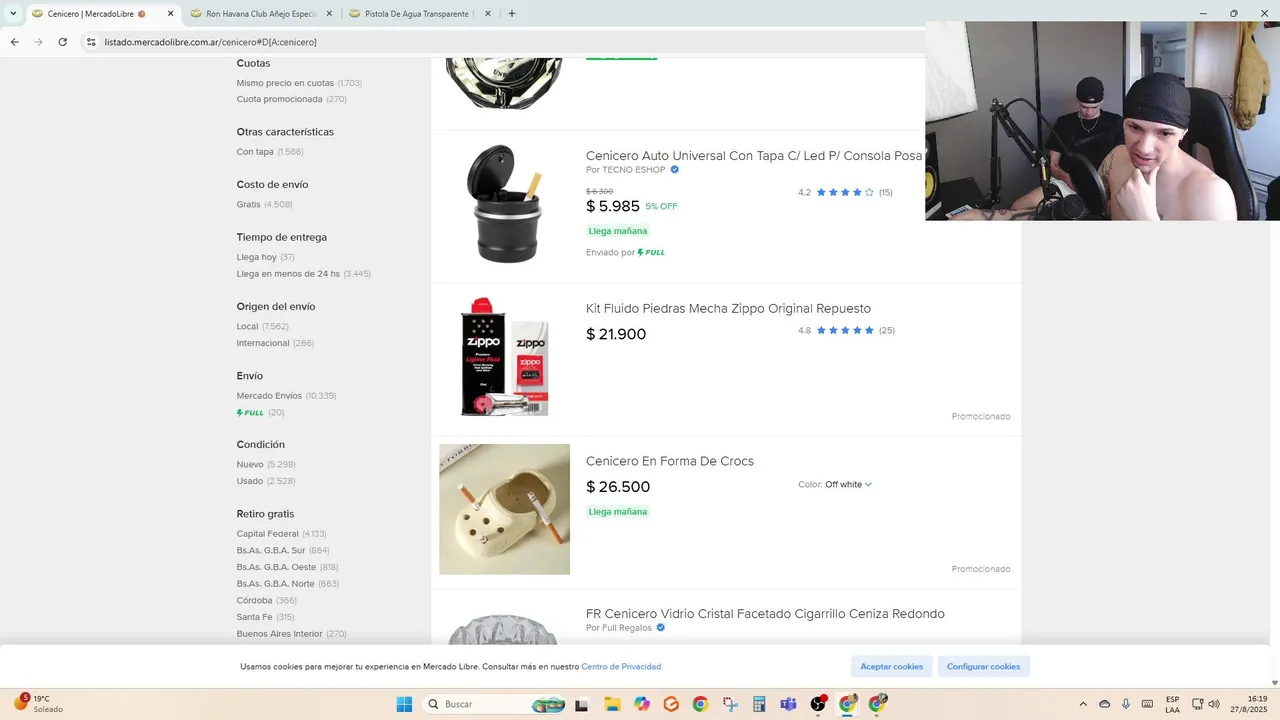Click the 4.2 star rating for car ashtray
The image size is (1280, 720).
845,192
